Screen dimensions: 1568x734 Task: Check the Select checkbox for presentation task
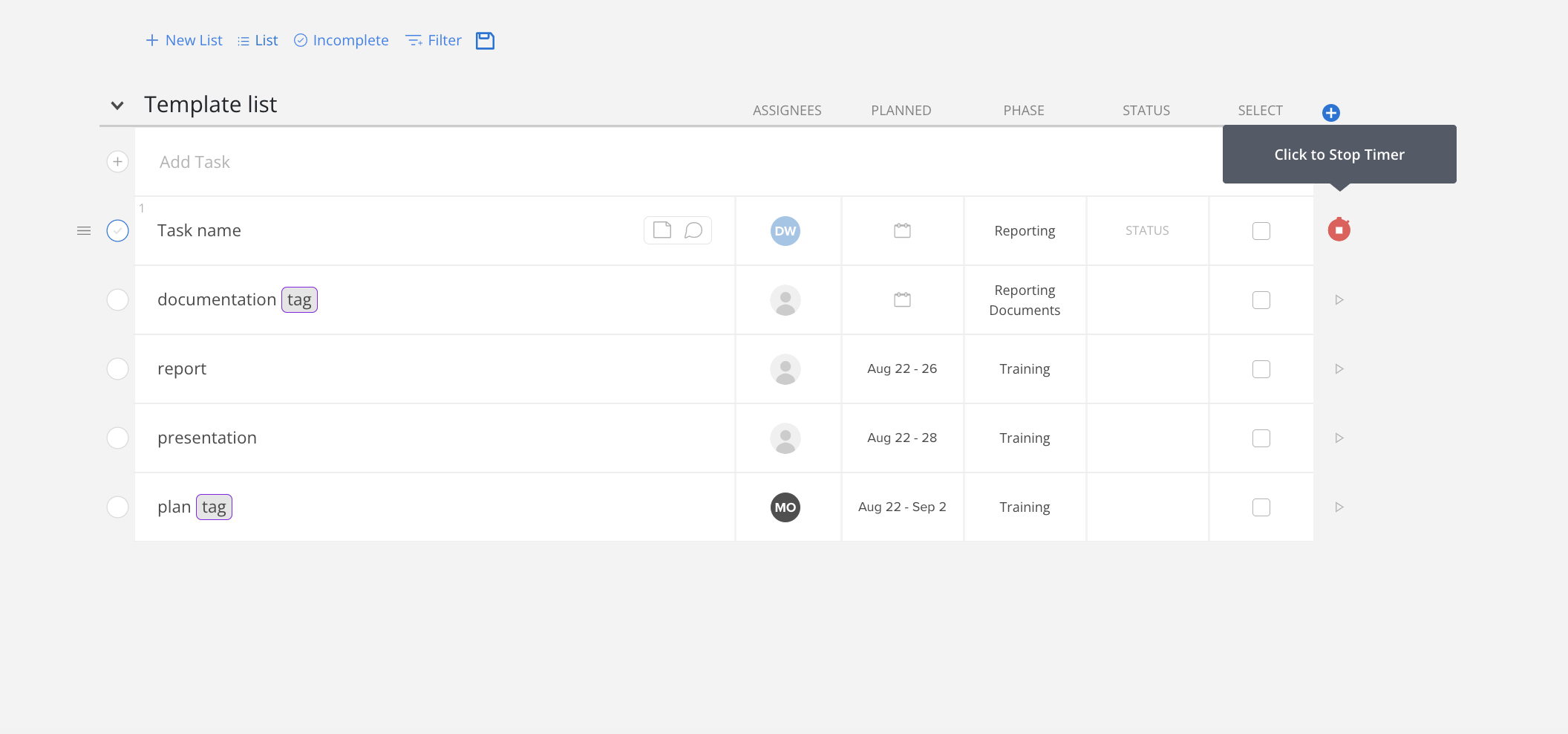click(x=1261, y=438)
